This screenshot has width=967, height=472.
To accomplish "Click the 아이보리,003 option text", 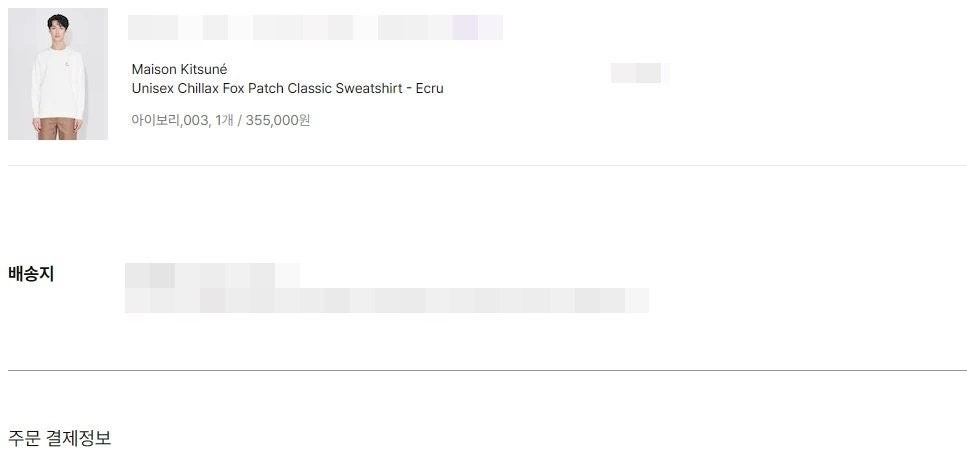I will (169, 120).
